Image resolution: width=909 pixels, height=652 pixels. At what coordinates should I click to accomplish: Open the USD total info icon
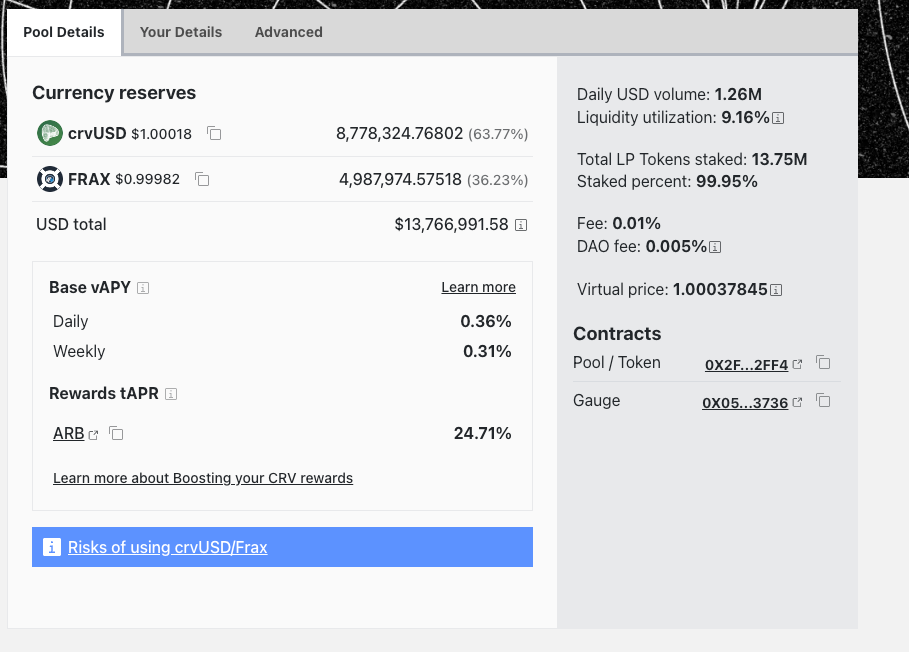[520, 225]
